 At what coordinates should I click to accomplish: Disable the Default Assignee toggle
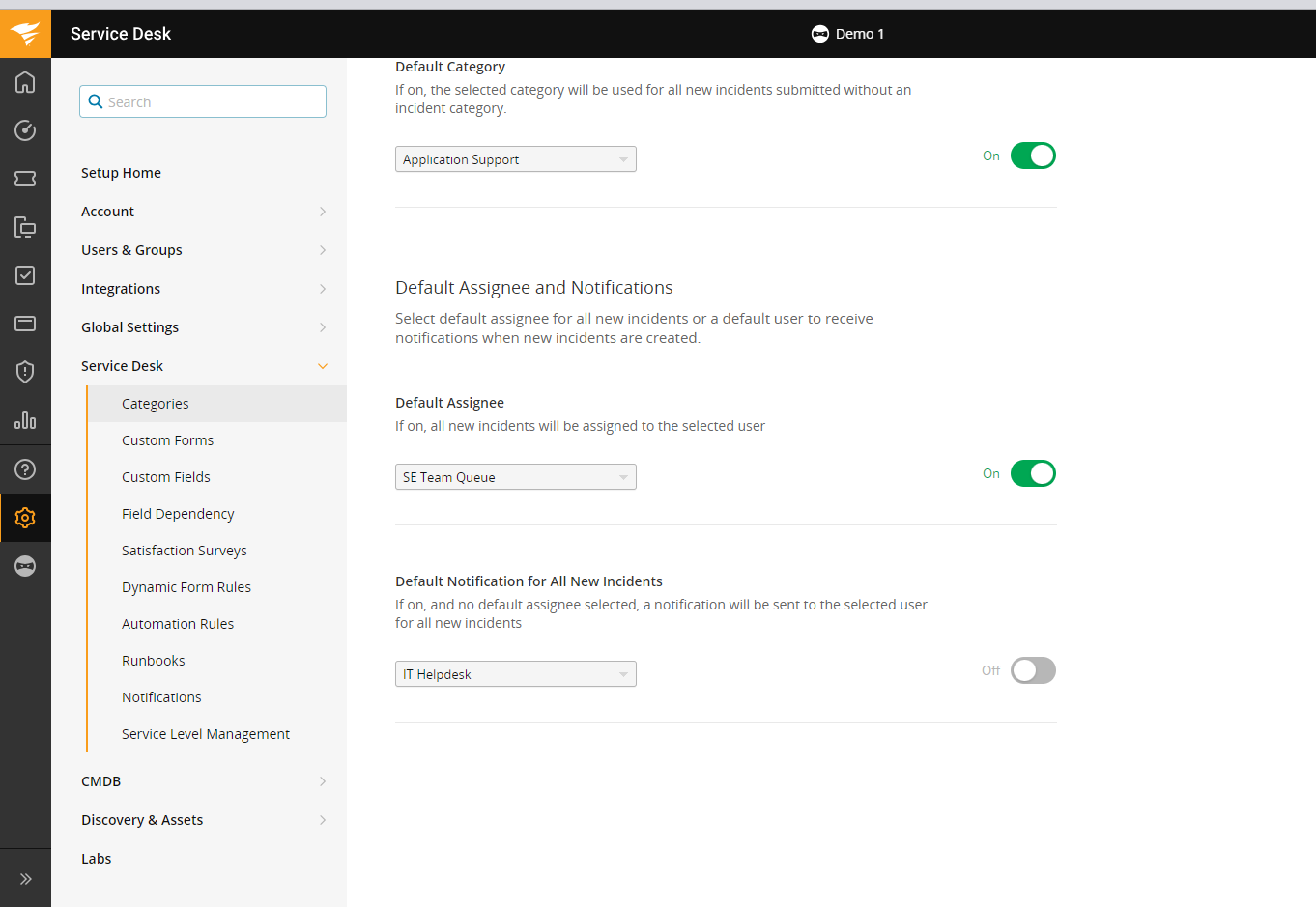[1032, 473]
